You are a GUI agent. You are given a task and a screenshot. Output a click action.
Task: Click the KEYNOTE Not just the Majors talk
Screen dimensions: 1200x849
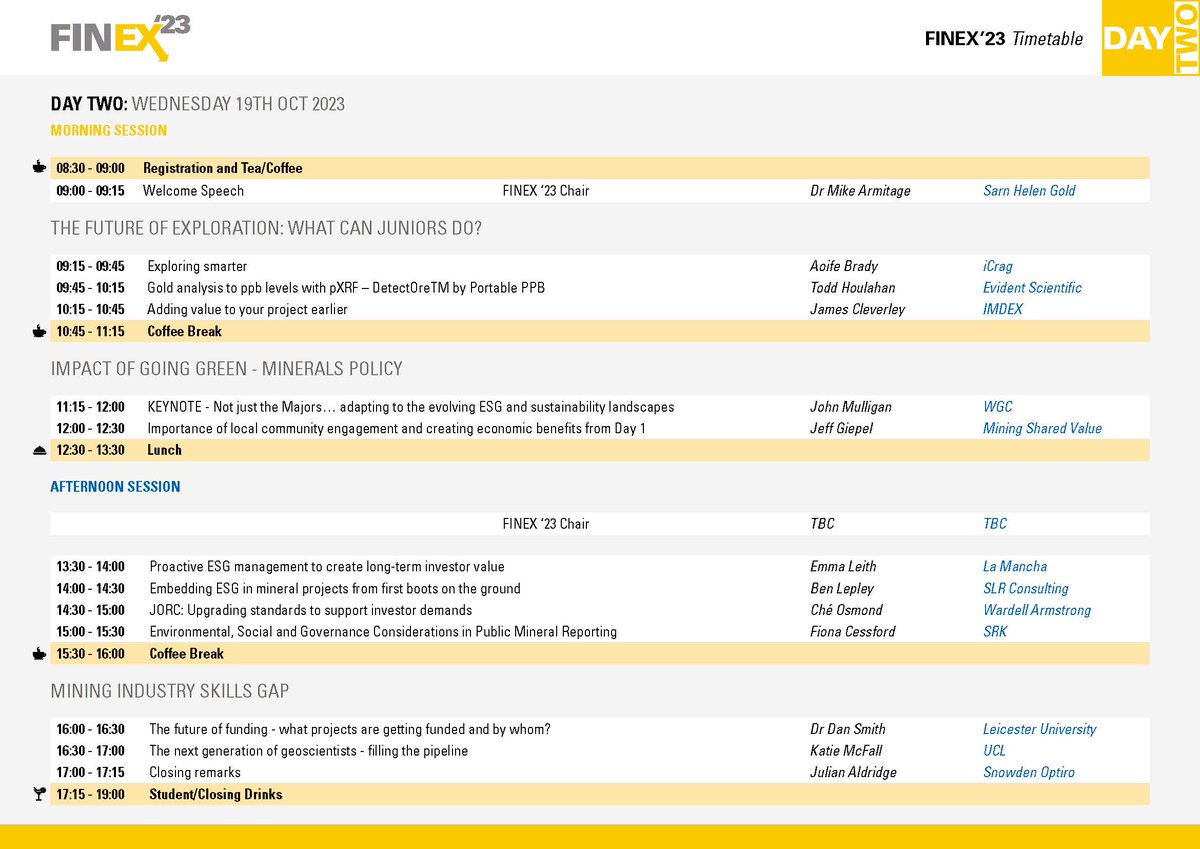point(411,407)
